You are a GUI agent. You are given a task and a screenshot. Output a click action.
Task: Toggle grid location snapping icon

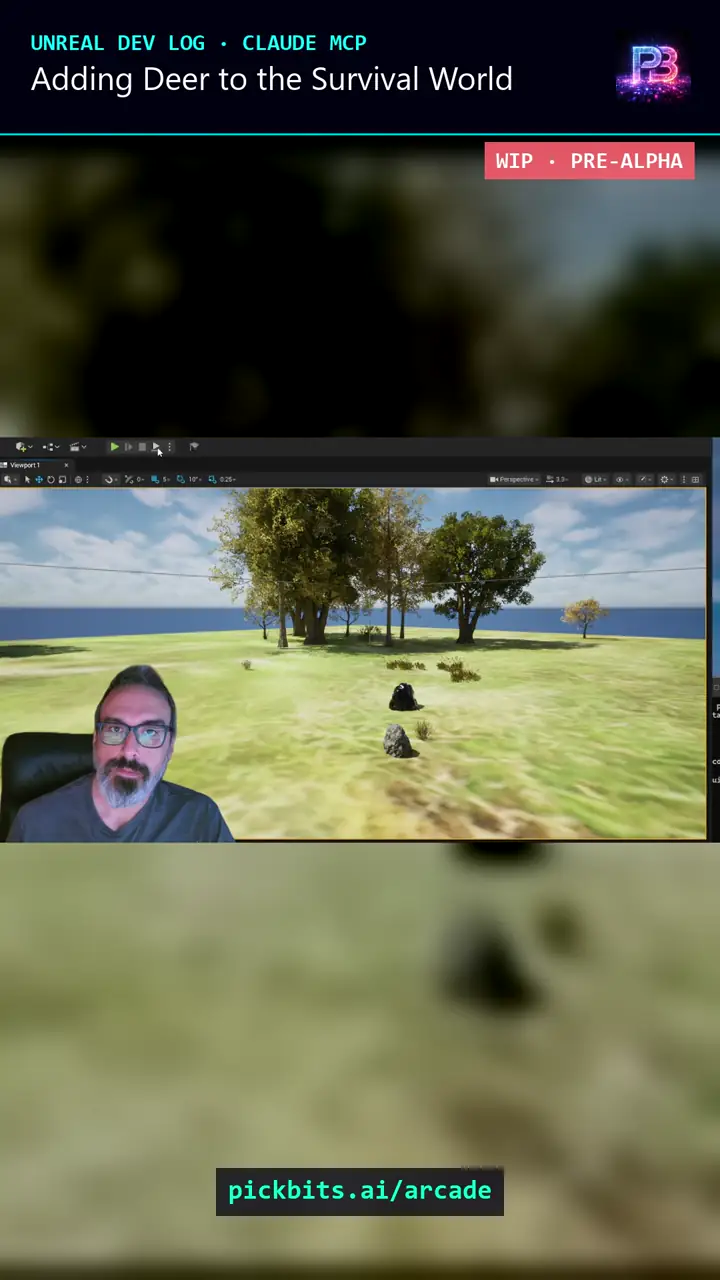(154, 479)
